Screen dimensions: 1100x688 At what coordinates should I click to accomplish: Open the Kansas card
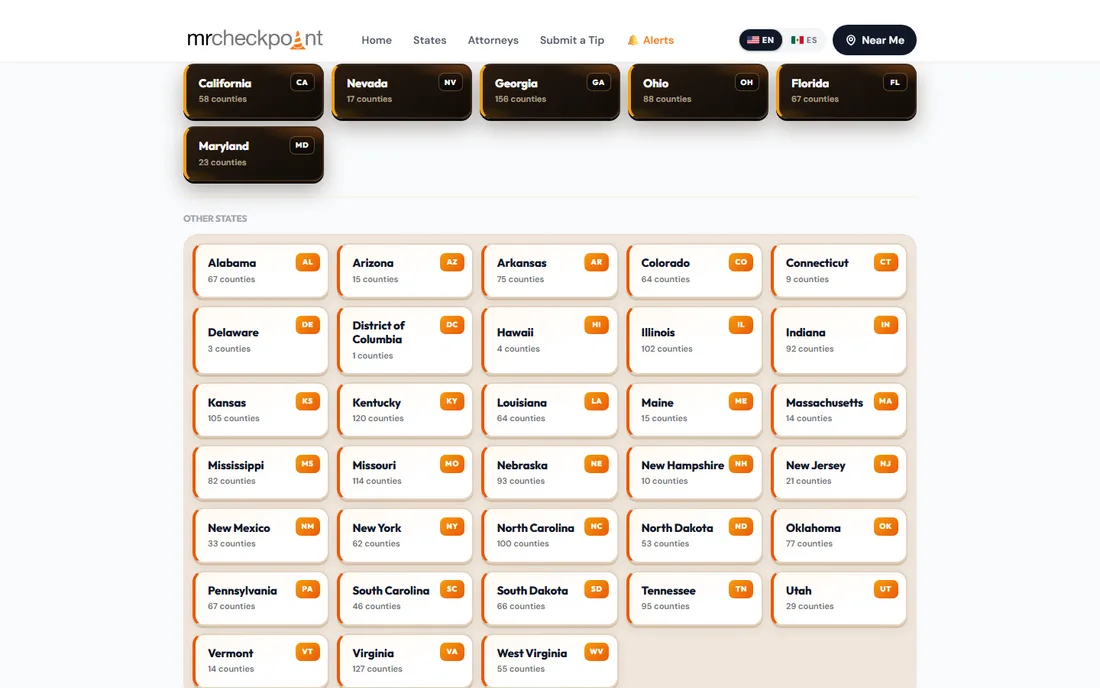[260, 410]
